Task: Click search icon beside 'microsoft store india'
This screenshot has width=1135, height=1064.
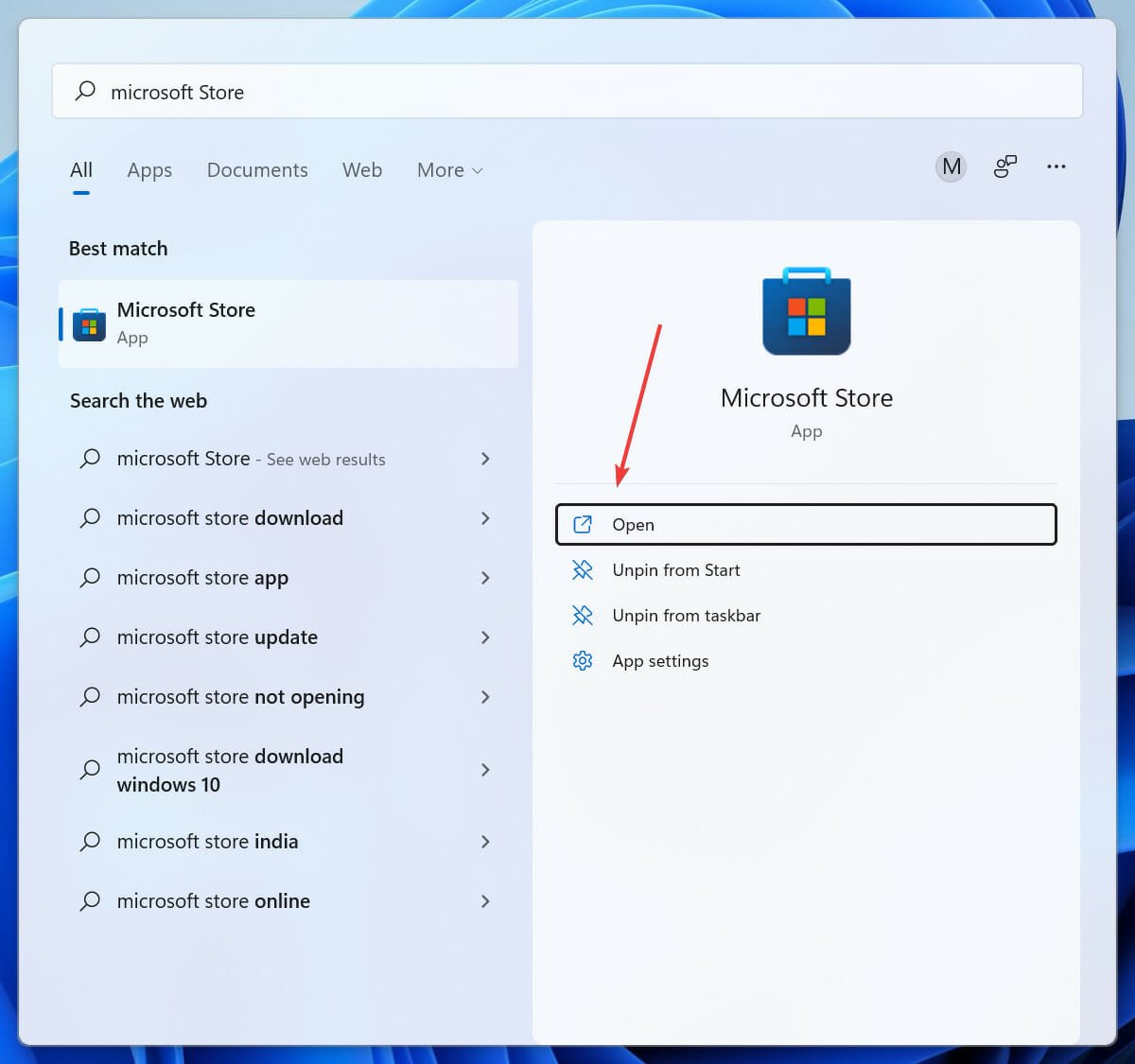Action: click(x=90, y=842)
